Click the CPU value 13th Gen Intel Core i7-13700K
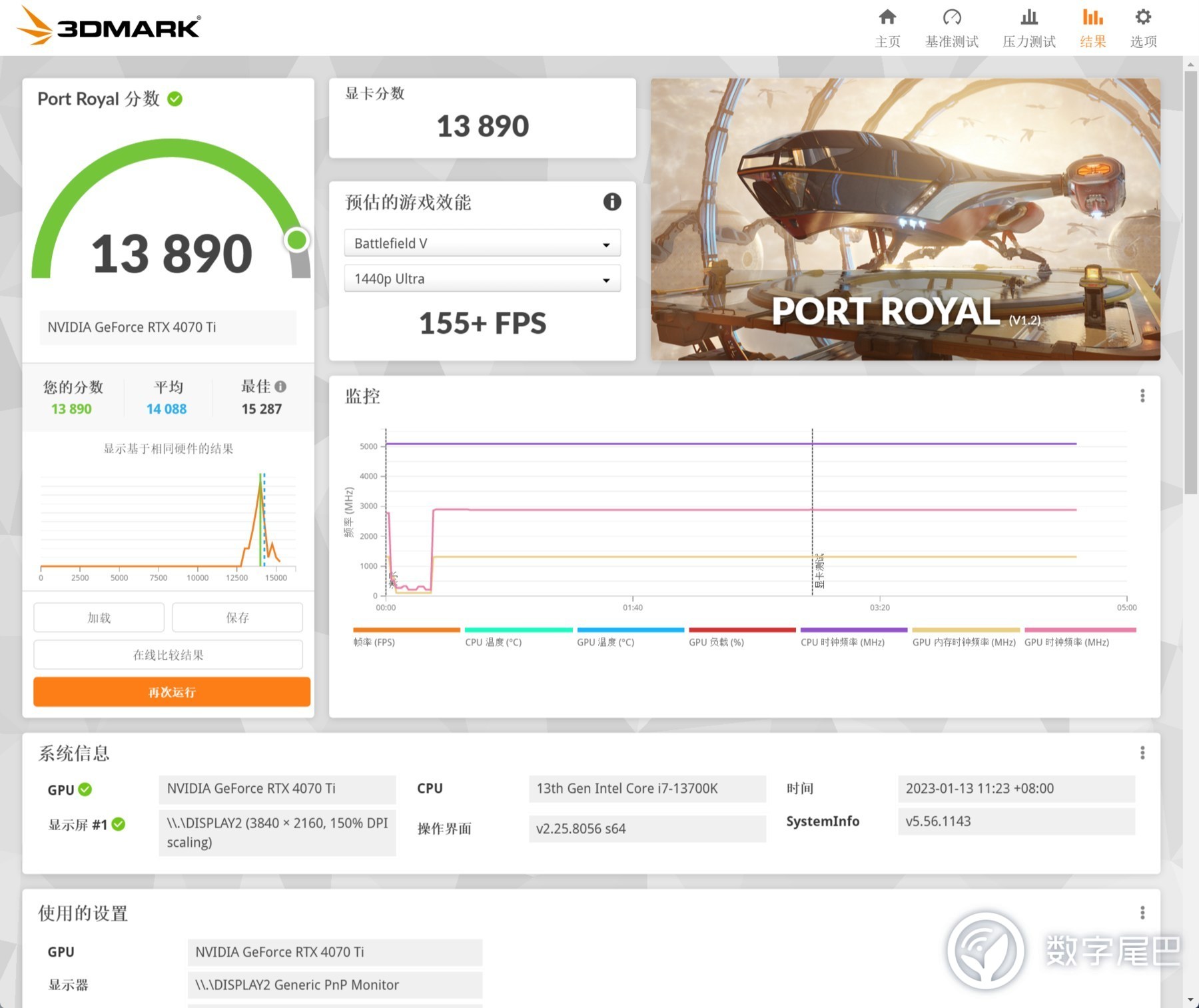This screenshot has width=1199, height=1008. (x=647, y=789)
